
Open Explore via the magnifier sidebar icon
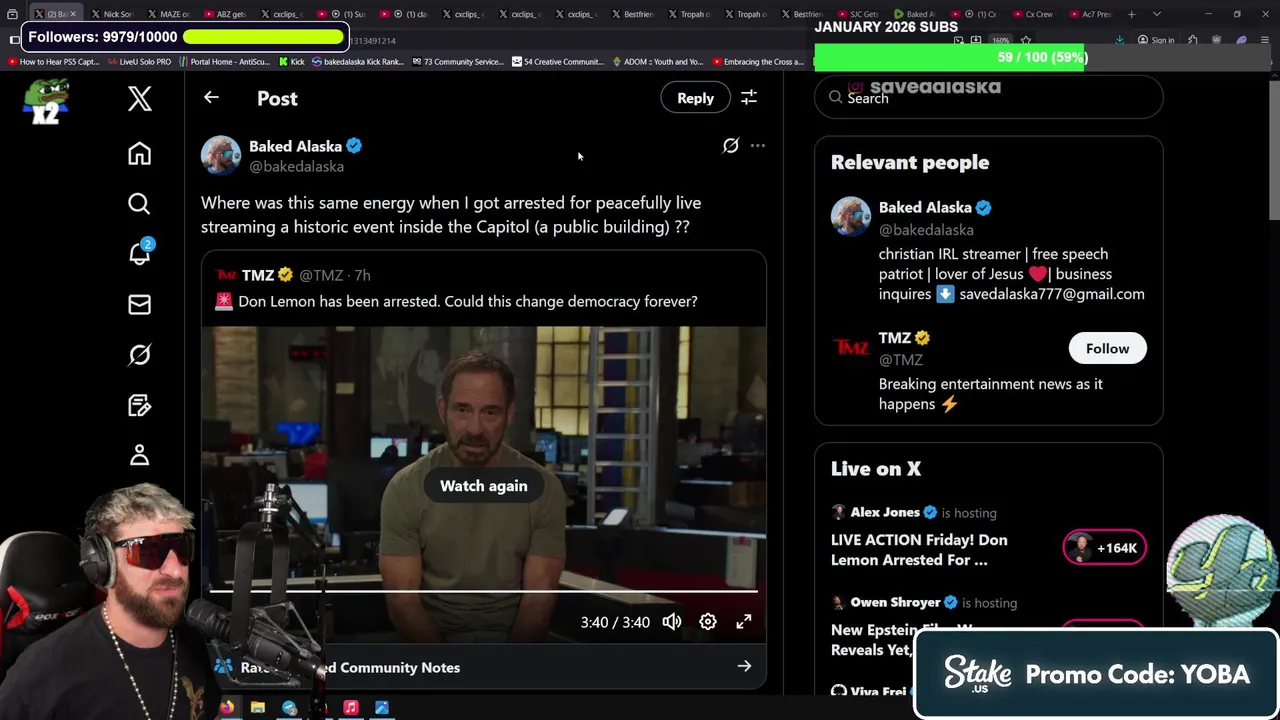(x=139, y=204)
